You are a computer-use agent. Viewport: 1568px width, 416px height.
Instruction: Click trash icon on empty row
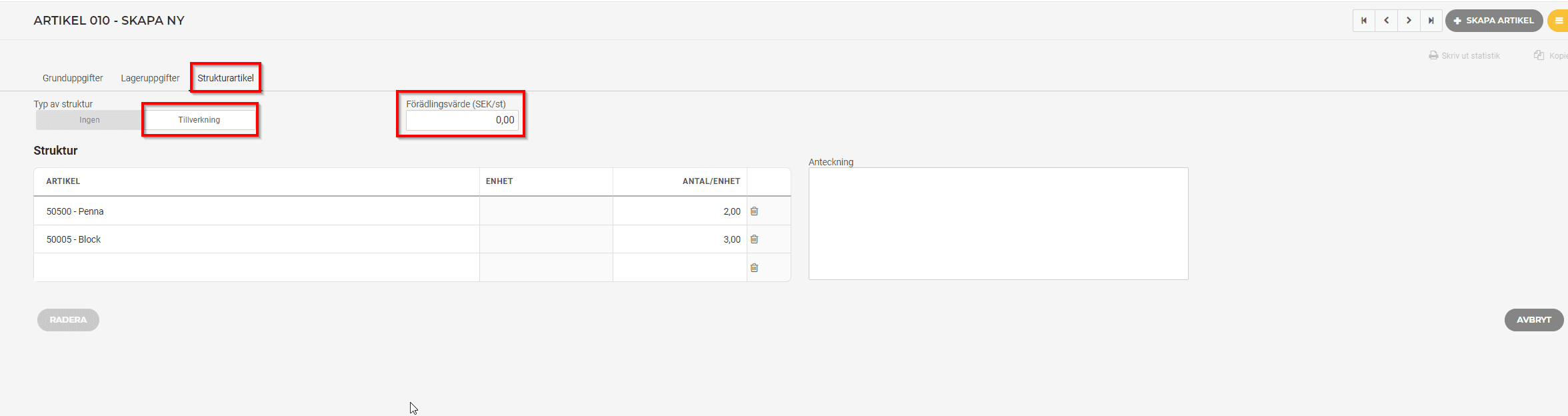coord(754,268)
